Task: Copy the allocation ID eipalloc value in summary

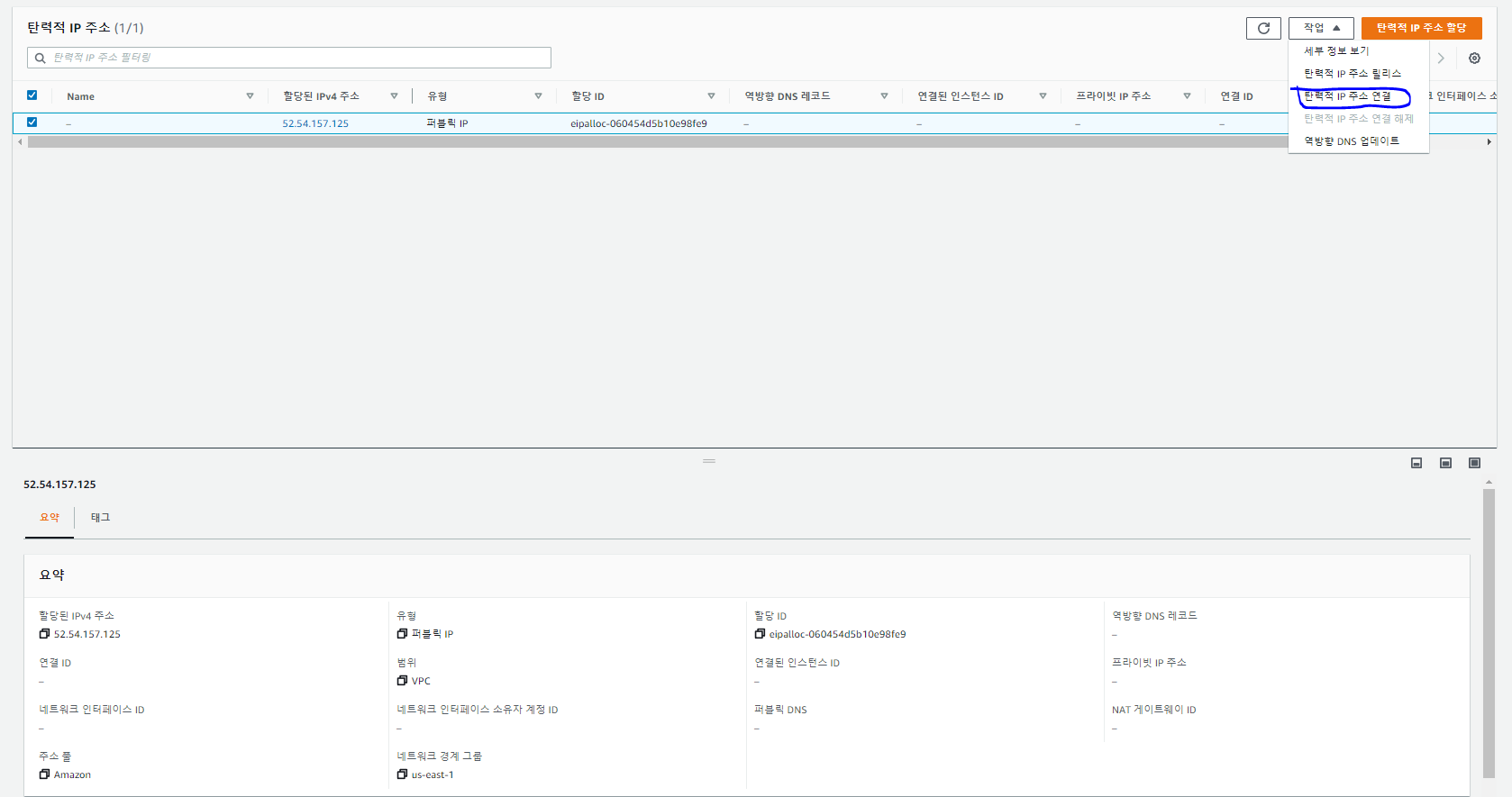Action: click(x=760, y=634)
